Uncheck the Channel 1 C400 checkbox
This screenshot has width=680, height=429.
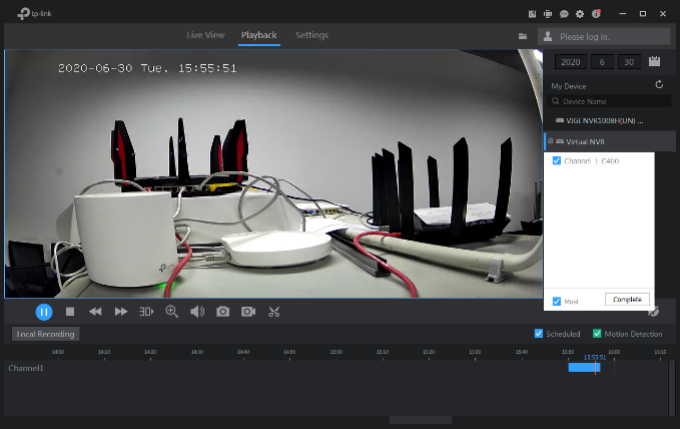click(x=557, y=161)
